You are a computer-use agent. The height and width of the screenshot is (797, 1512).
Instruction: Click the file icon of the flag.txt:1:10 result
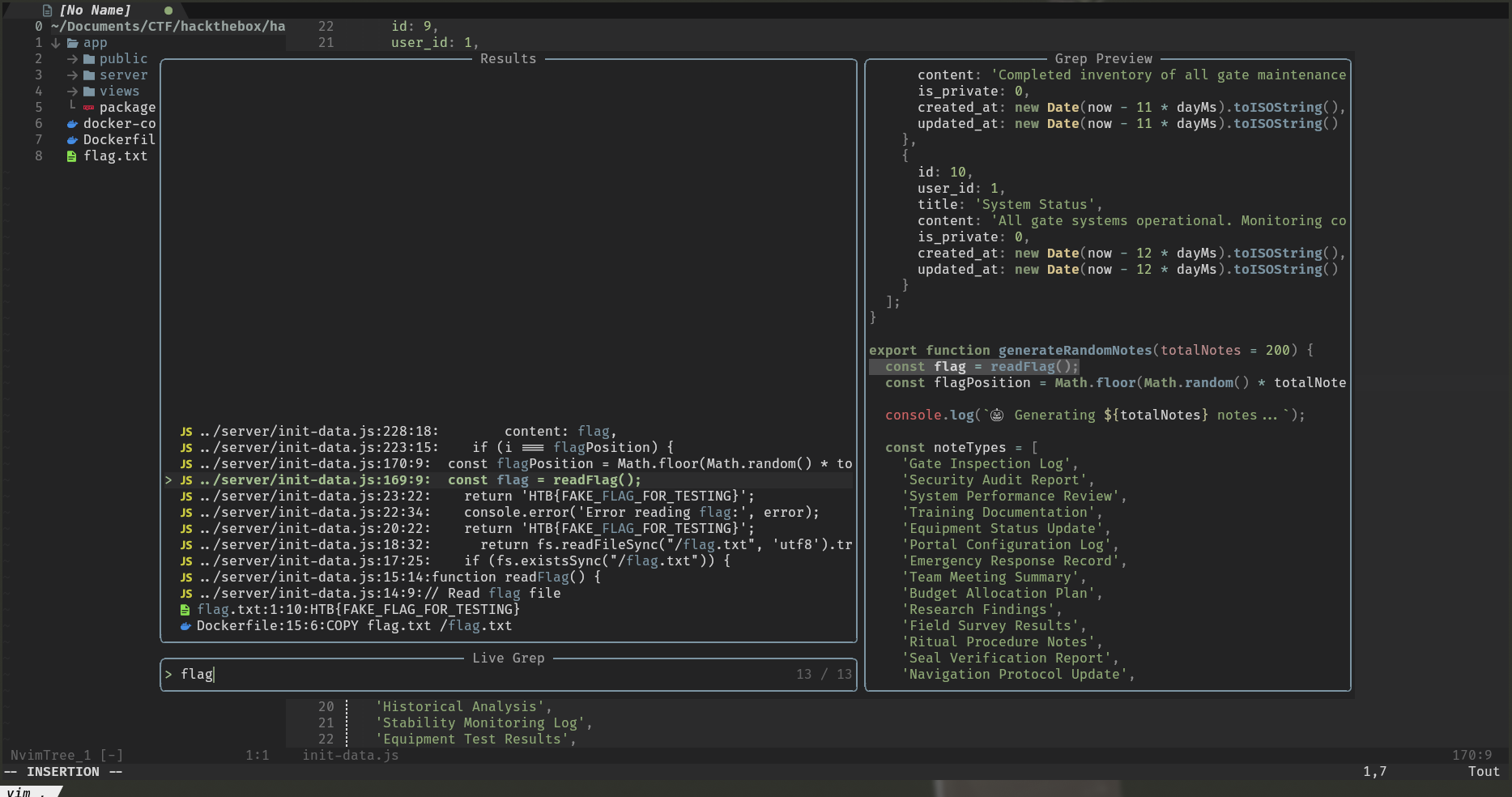point(185,610)
